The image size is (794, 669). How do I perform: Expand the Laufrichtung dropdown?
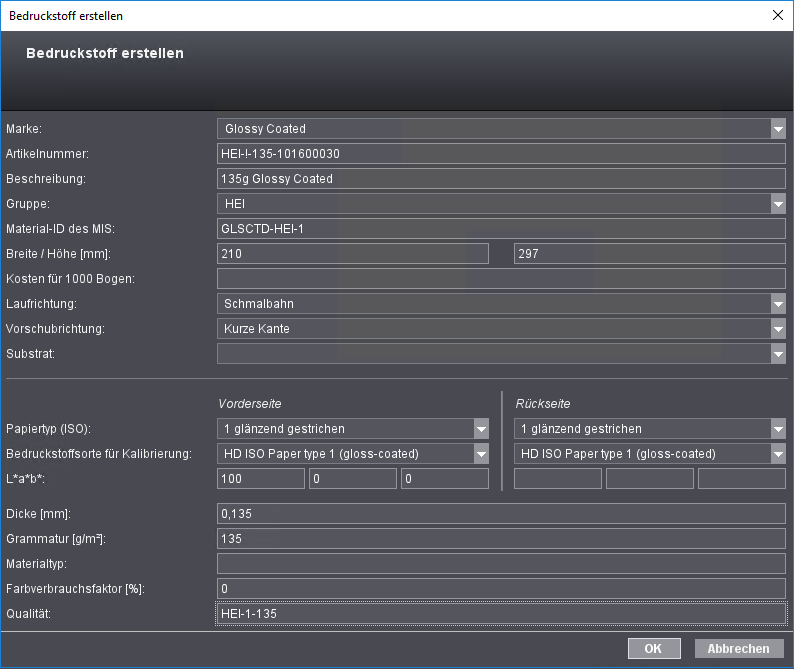pyautogui.click(x=778, y=304)
